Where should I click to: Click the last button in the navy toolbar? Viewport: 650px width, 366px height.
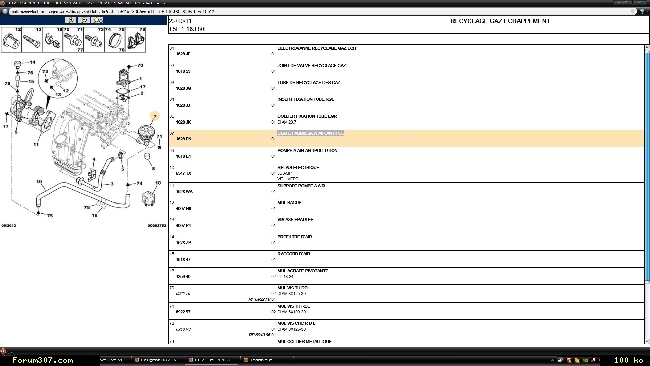point(97,20)
